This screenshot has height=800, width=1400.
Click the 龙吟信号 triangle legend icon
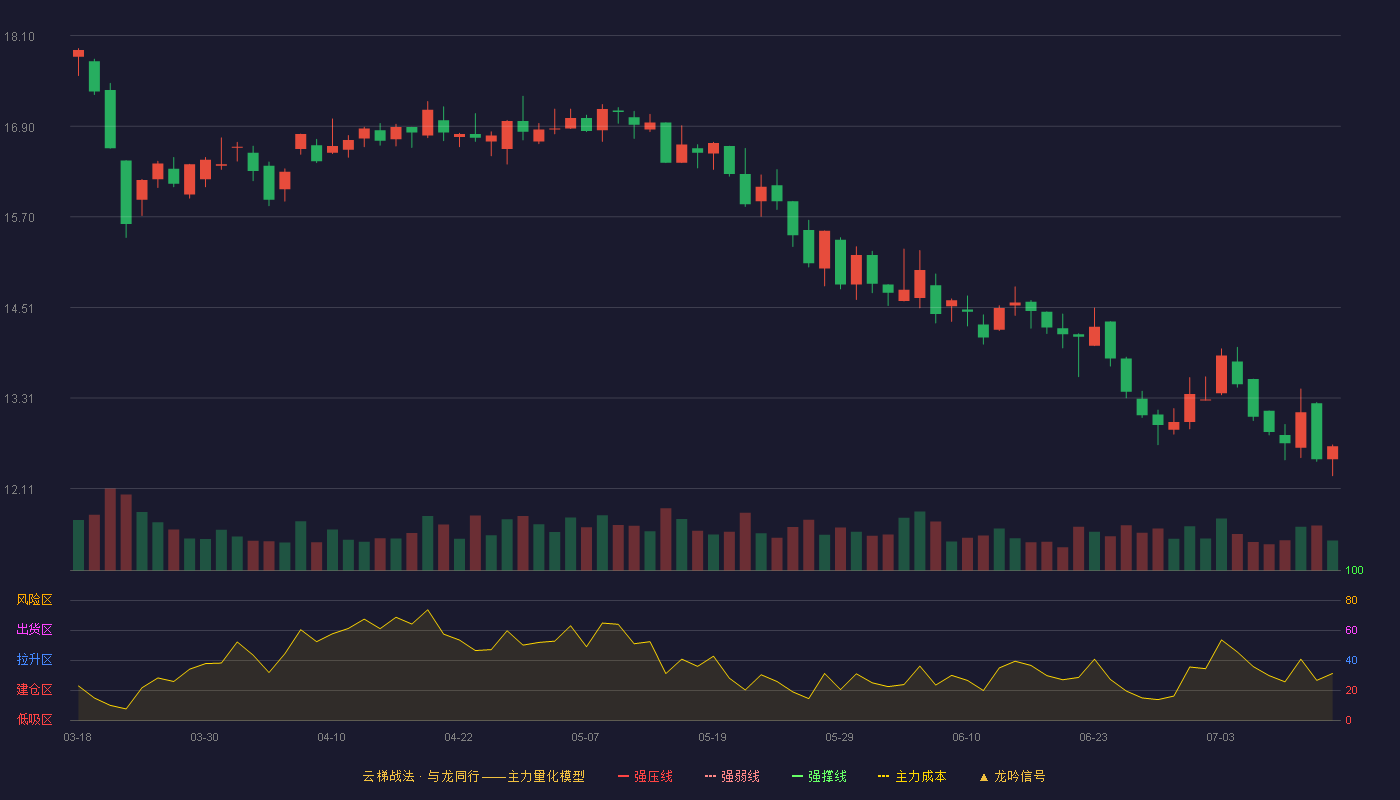(984, 777)
